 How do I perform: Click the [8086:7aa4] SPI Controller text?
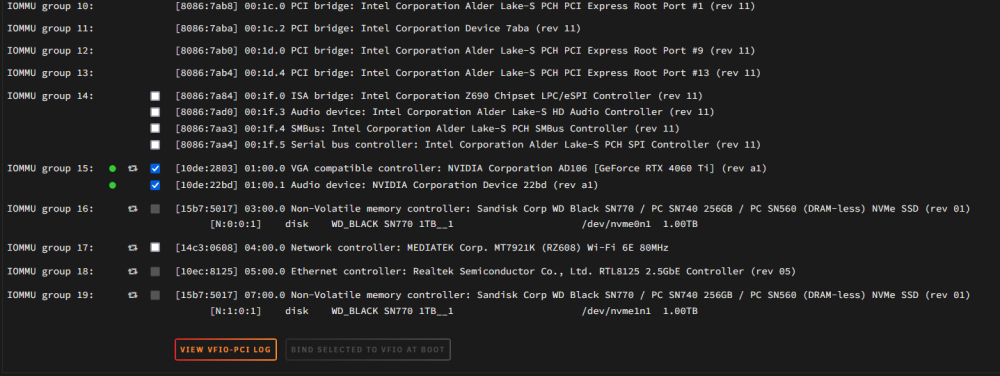click(x=468, y=145)
